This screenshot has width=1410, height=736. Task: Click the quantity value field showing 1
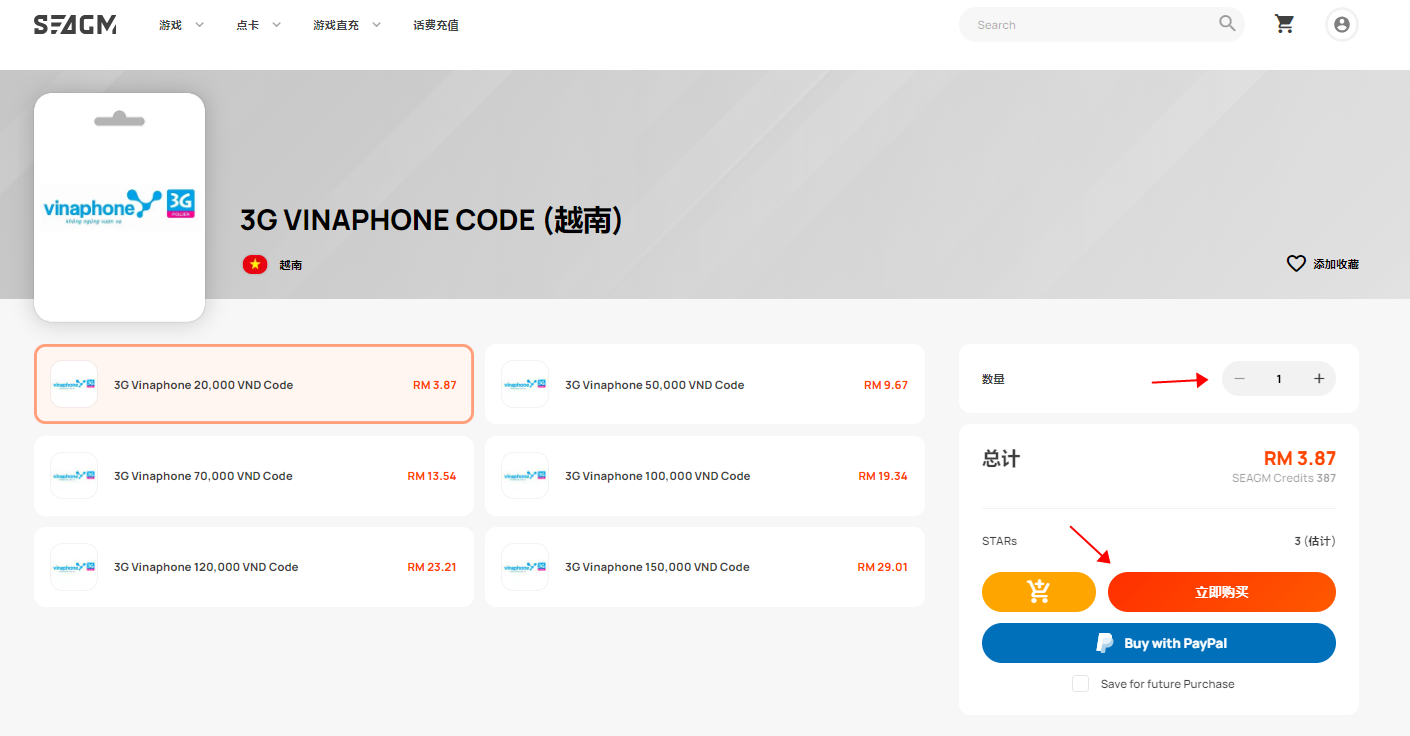[x=1279, y=379]
